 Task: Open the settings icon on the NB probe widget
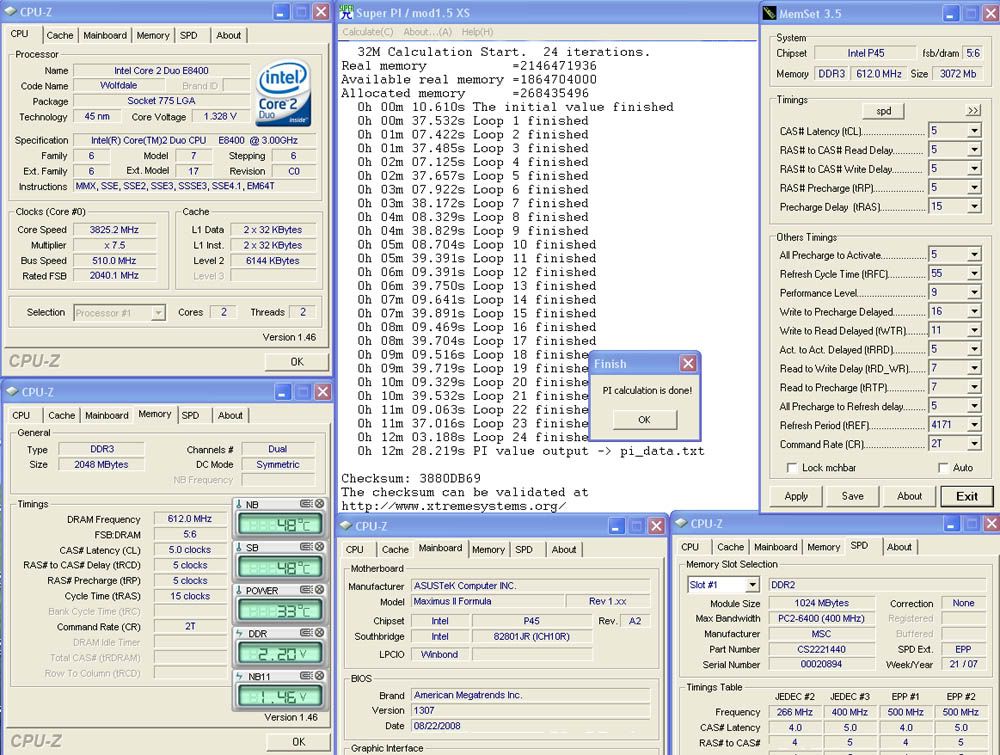(x=306, y=504)
